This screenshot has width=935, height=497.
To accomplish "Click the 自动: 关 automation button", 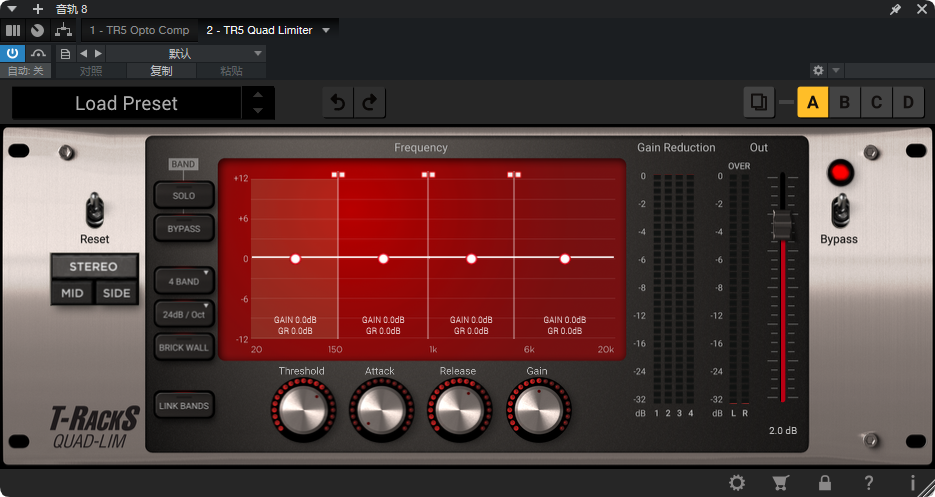I will point(26,71).
